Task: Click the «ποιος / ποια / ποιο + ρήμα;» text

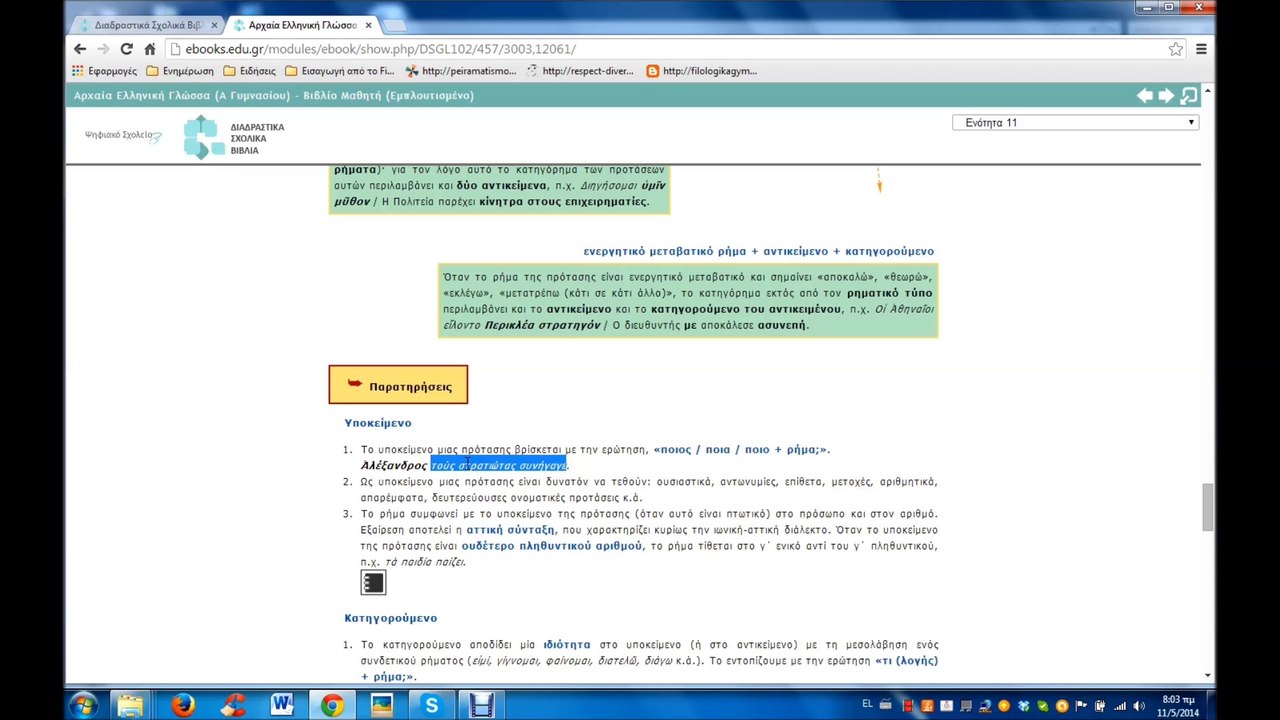Action: (740, 450)
